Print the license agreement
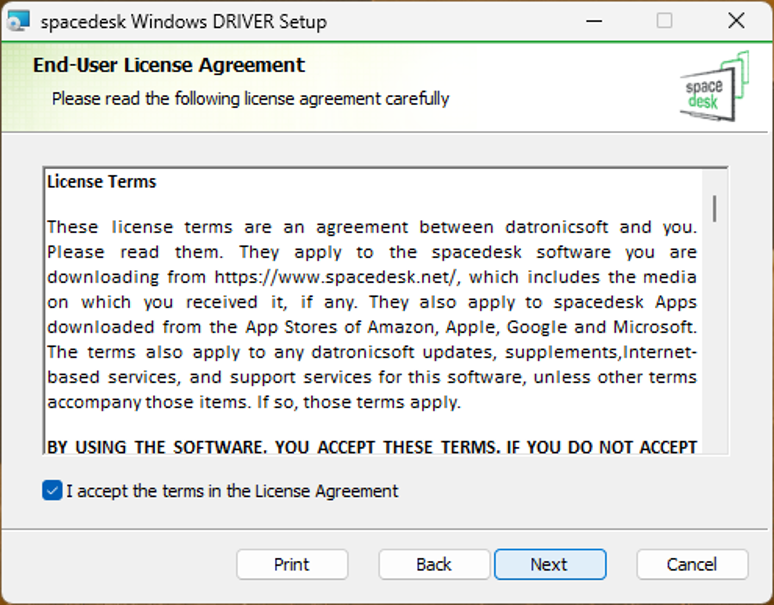Image resolution: width=774 pixels, height=605 pixels. [292, 564]
